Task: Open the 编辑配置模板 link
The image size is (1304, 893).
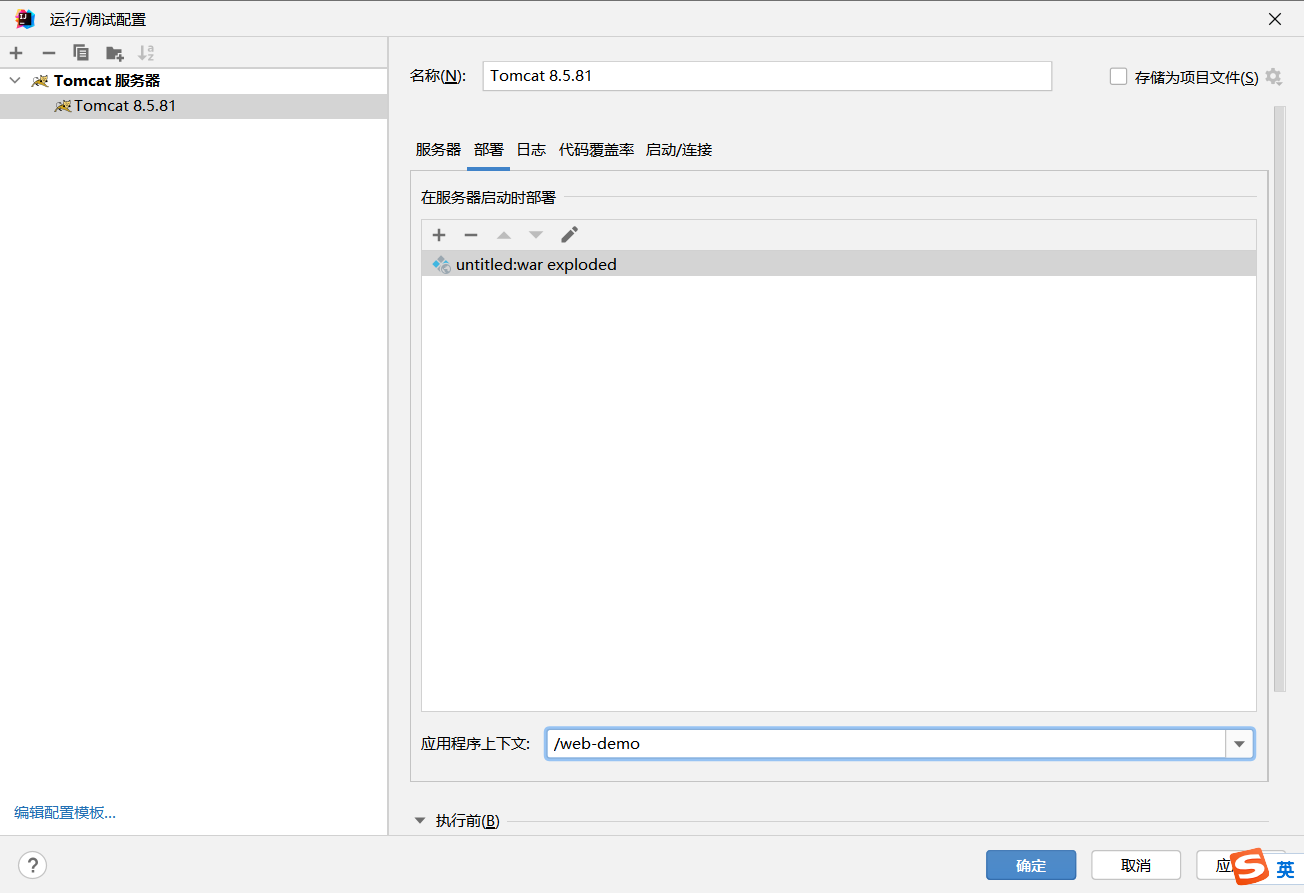Action: coord(65,812)
